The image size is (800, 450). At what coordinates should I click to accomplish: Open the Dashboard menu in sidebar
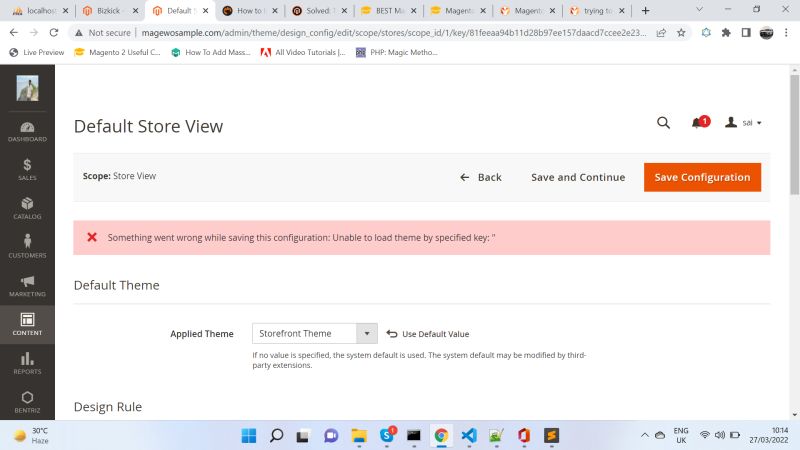pyautogui.click(x=27, y=132)
